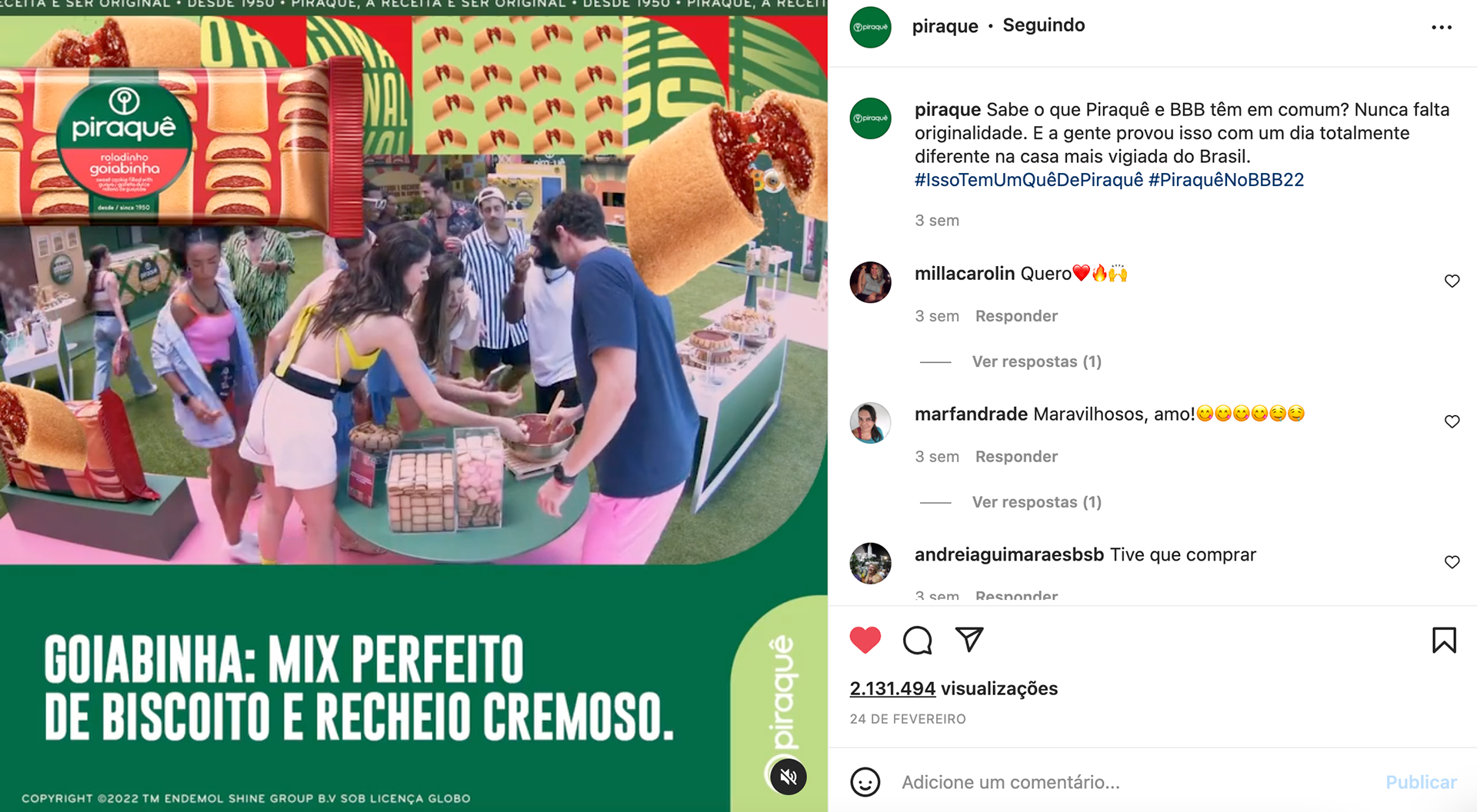
Task: Click the Seguindo follow status button
Action: click(x=1043, y=25)
